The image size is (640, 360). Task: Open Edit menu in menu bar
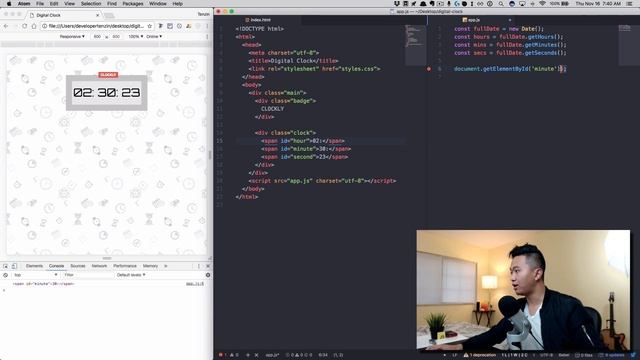coord(54,4)
